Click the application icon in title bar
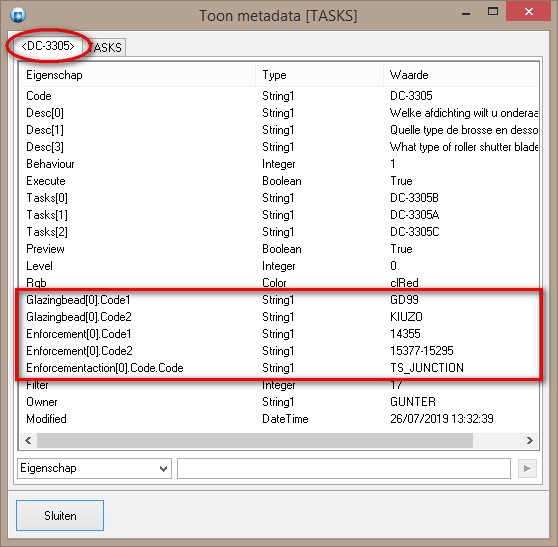Image resolution: width=558 pixels, height=547 pixels. [18, 15]
